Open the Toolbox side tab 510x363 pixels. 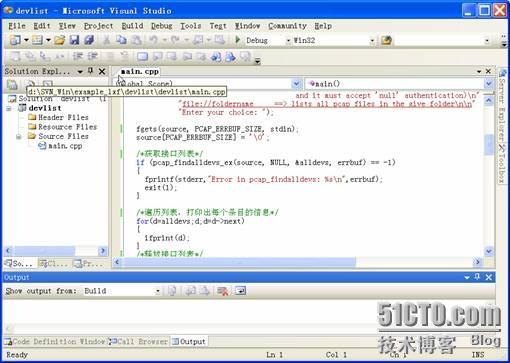[x=502, y=164]
